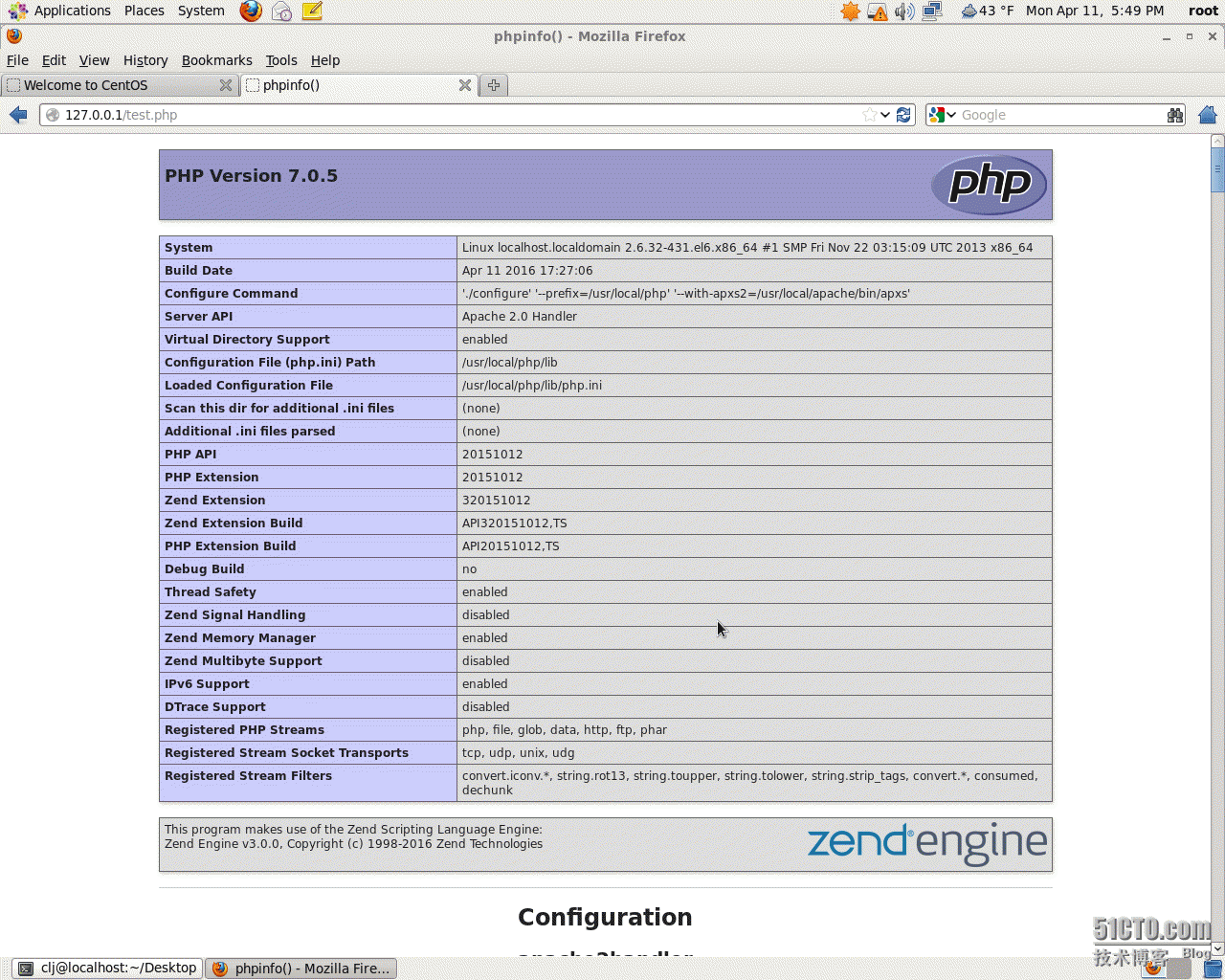Viewport: 1225px width, 980px height.
Task: Click the root user label in top panel
Action: 1203,11
